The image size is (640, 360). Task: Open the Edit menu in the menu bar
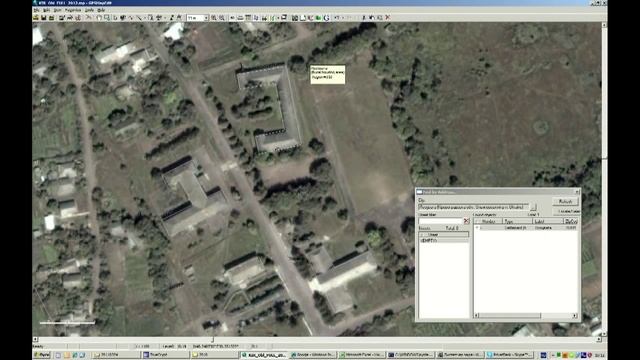point(47,10)
